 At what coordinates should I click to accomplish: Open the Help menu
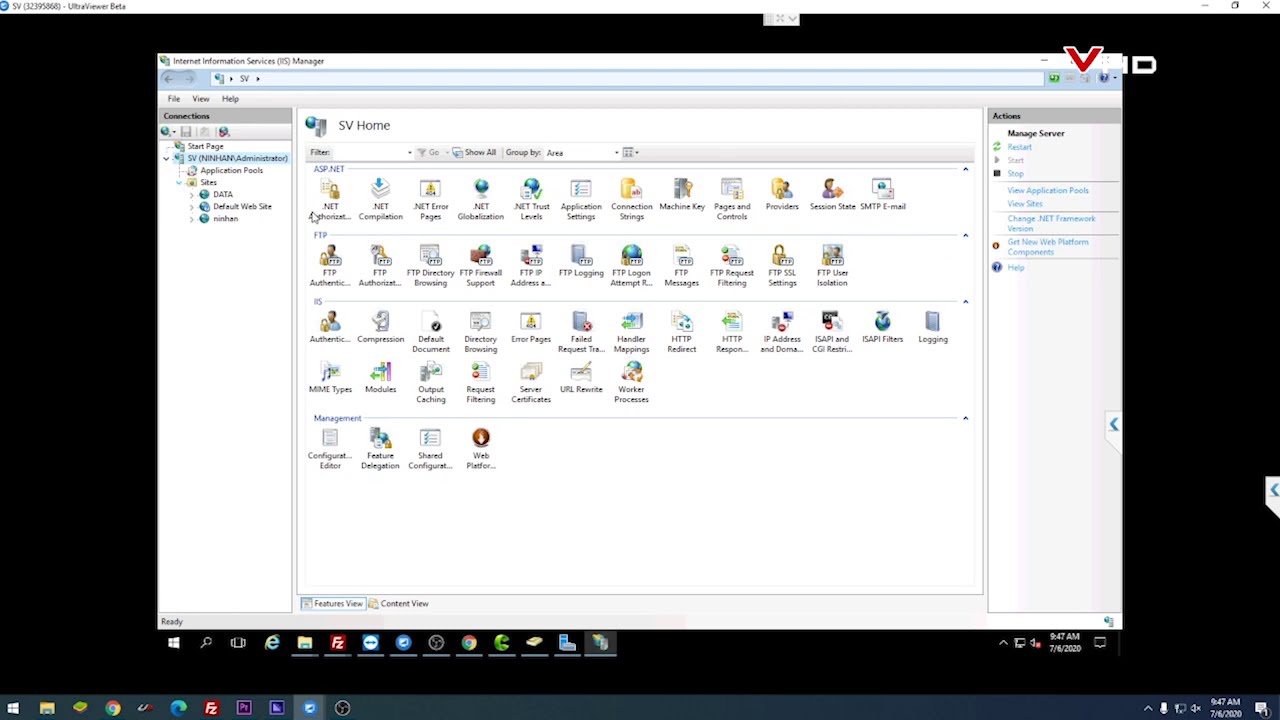click(230, 99)
